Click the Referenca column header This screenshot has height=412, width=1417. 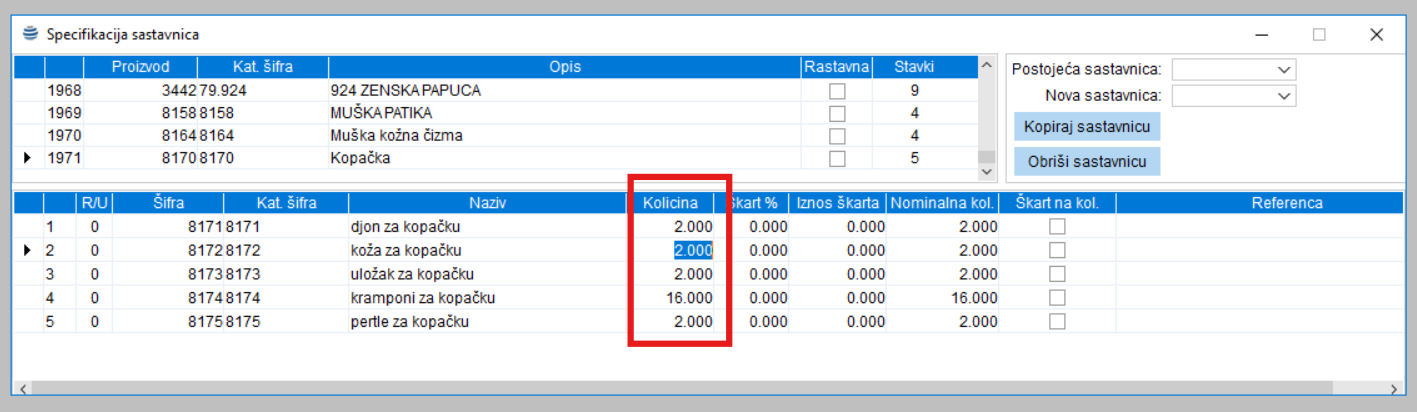[1286, 203]
